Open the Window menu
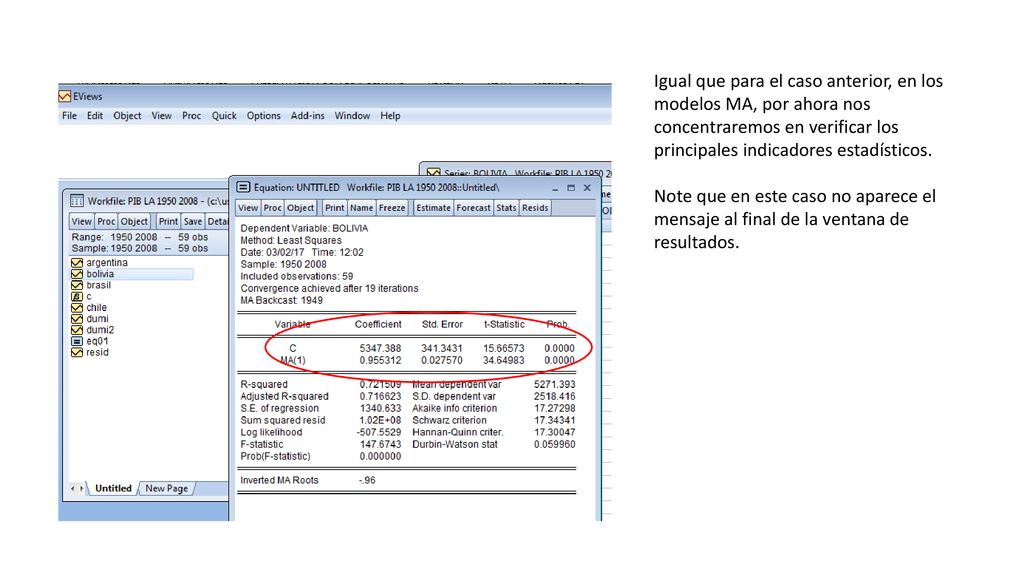The height and width of the screenshot is (576, 1024). 352,116
